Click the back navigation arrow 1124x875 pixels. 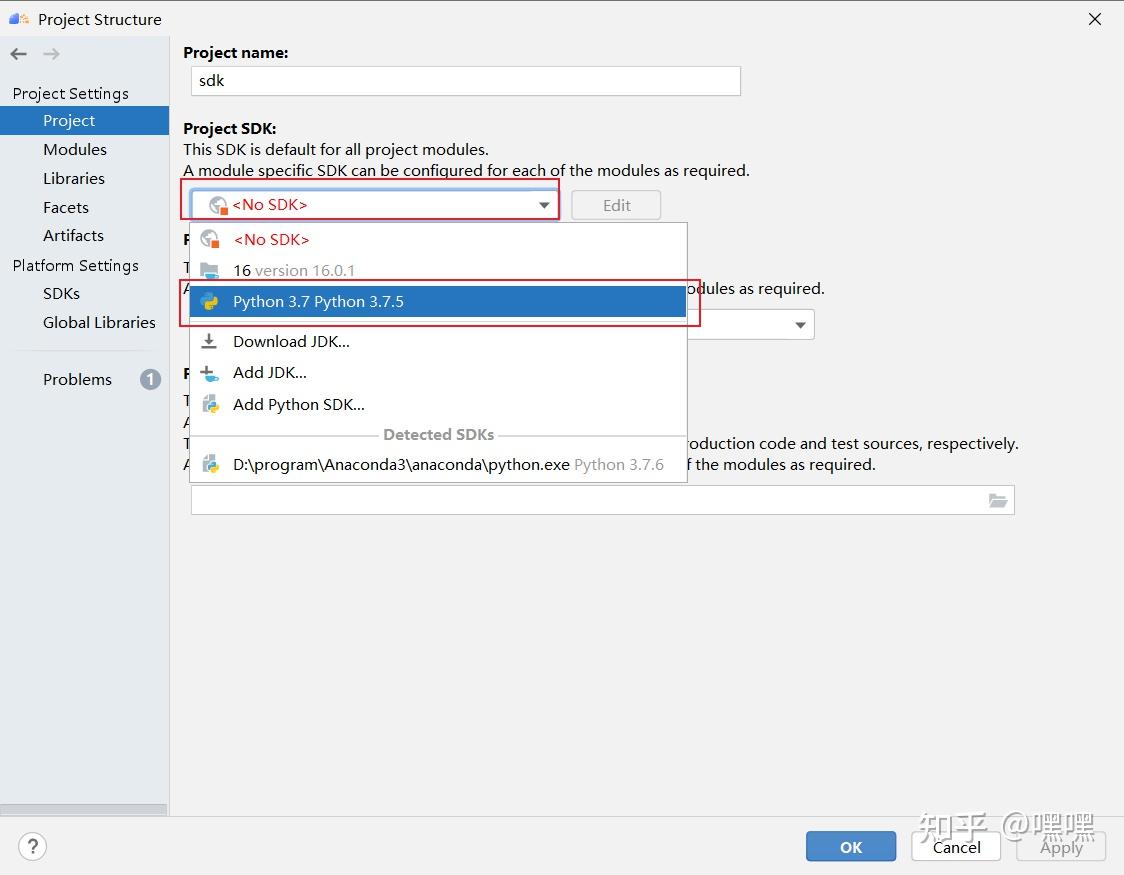pyautogui.click(x=19, y=54)
